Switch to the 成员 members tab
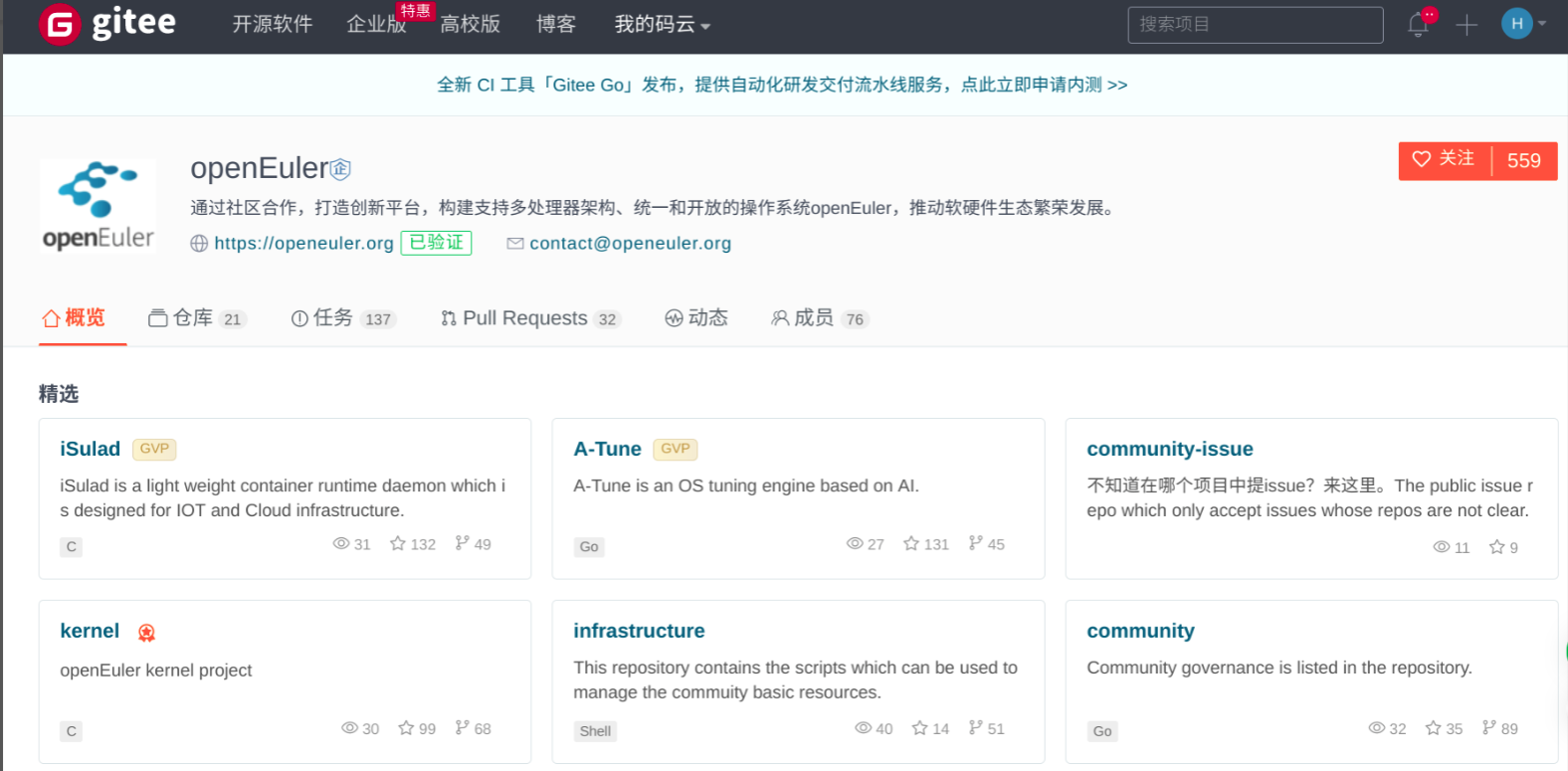 [820, 318]
